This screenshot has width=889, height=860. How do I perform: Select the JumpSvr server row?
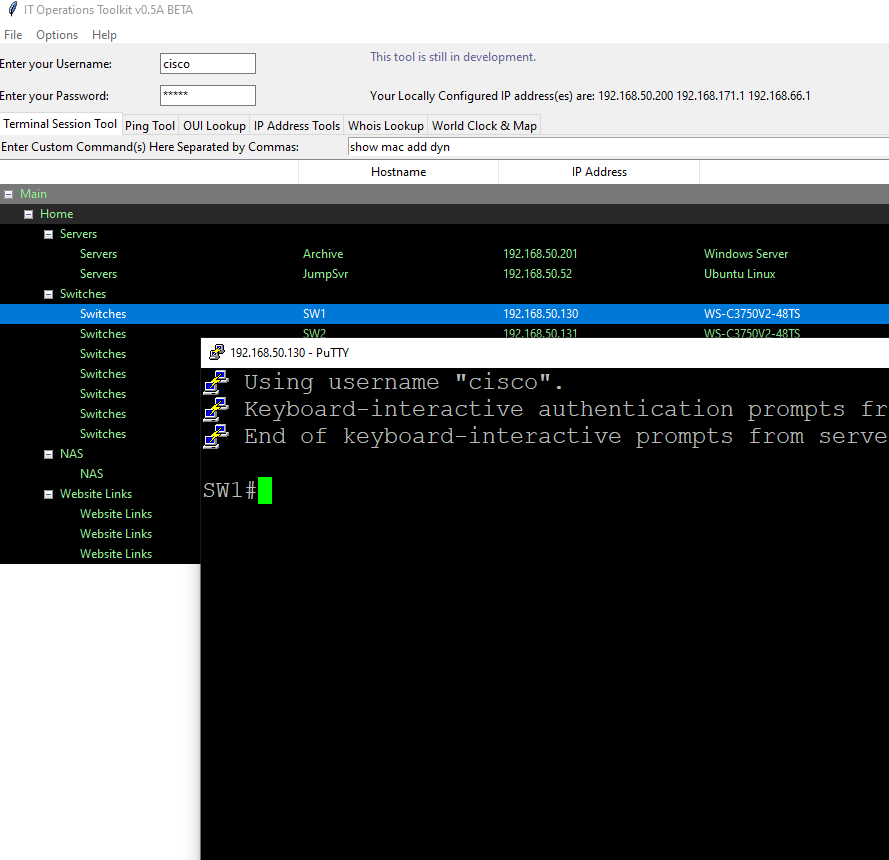pyautogui.click(x=444, y=274)
